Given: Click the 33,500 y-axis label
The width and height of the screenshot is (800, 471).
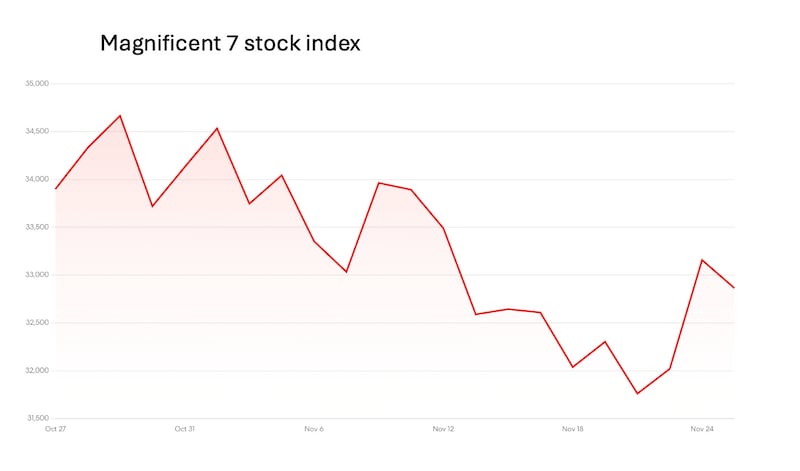Looking at the screenshot, I should pyautogui.click(x=37, y=227).
